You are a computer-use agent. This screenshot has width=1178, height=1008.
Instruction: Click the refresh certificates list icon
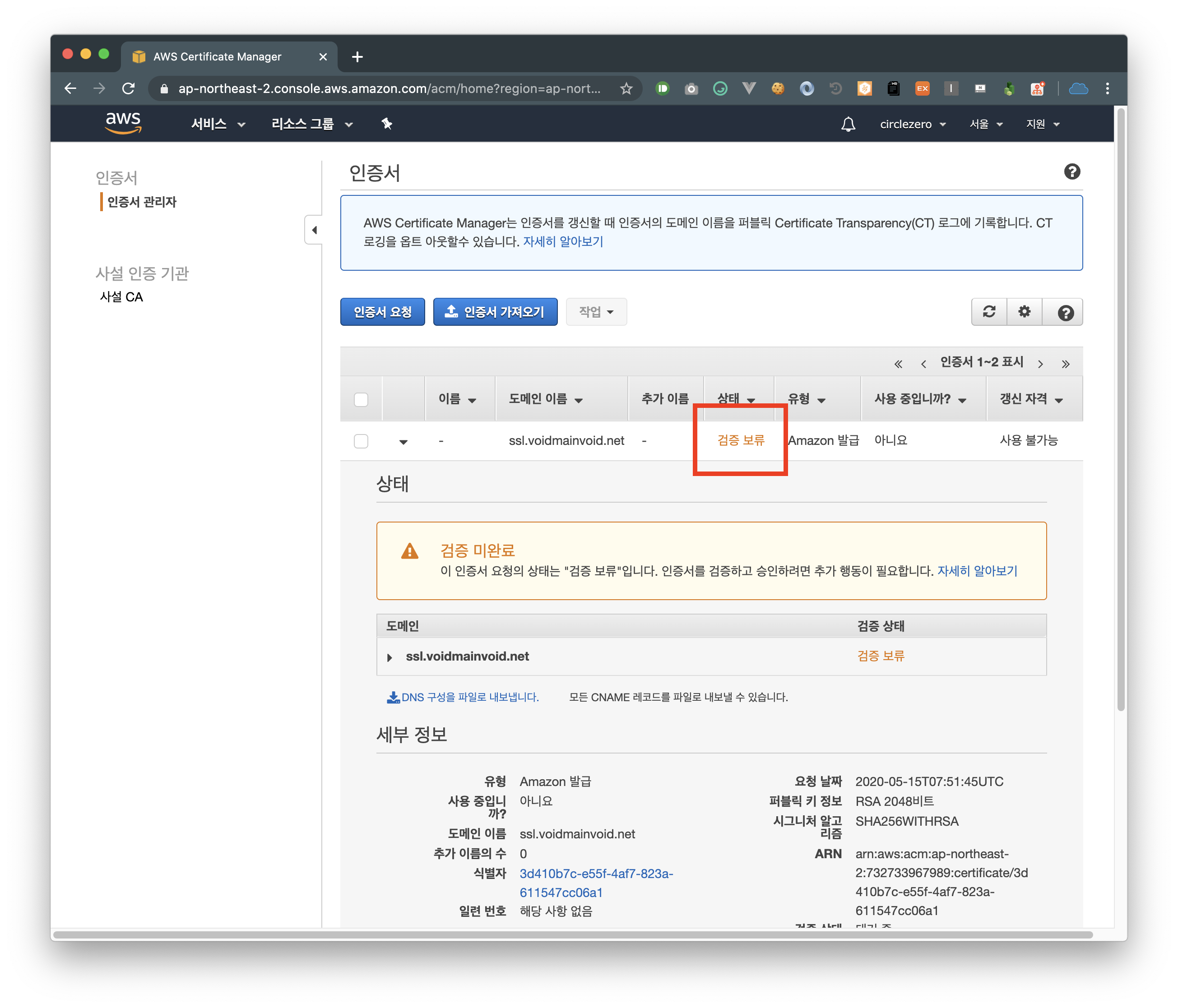click(989, 311)
